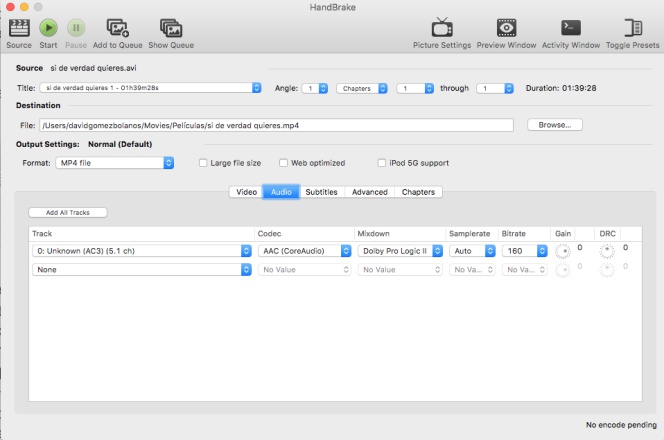Minimize the HandBrake window
The width and height of the screenshot is (664, 440).
click(x=24, y=7)
